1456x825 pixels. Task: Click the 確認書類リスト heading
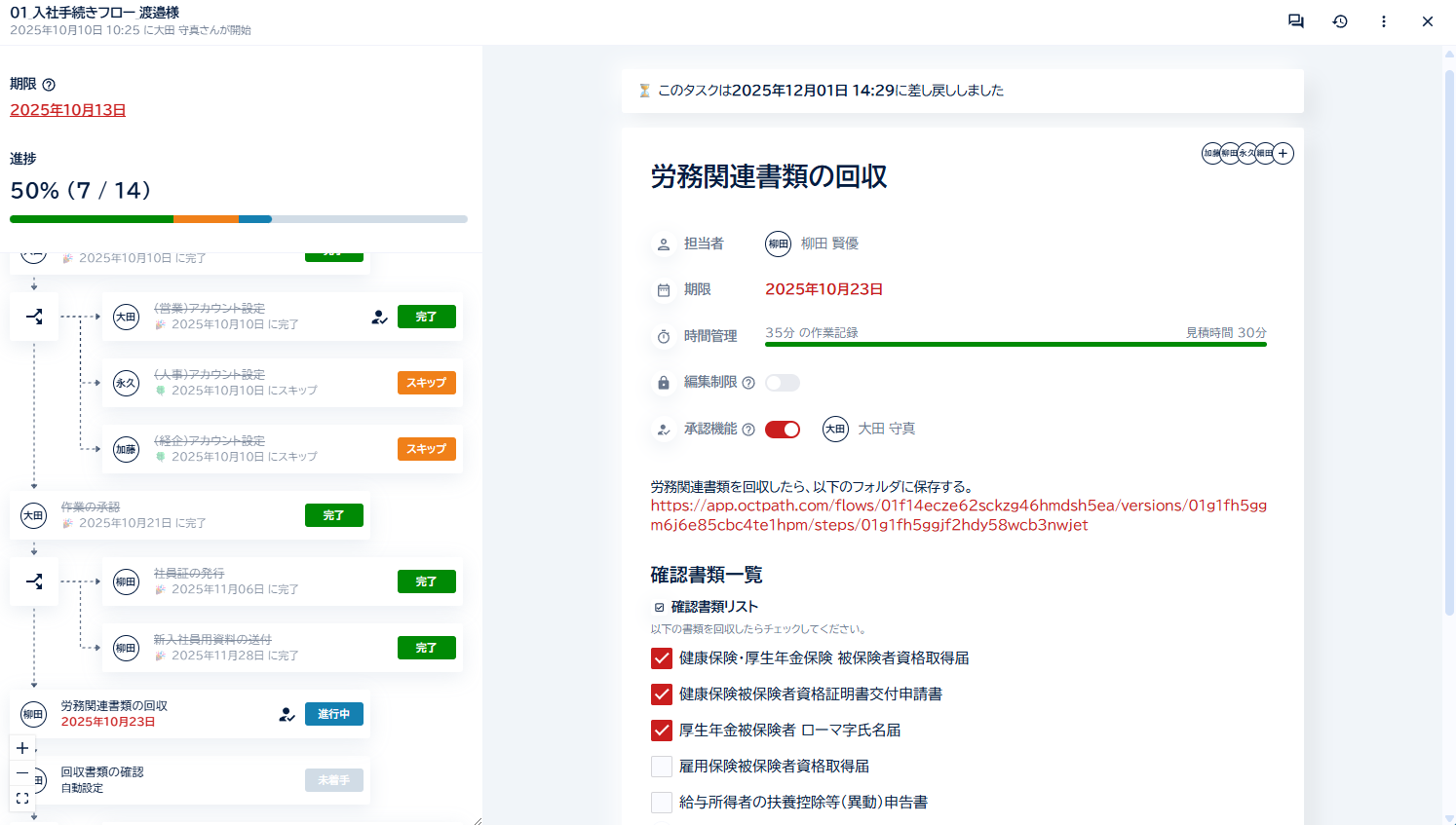[x=714, y=607]
